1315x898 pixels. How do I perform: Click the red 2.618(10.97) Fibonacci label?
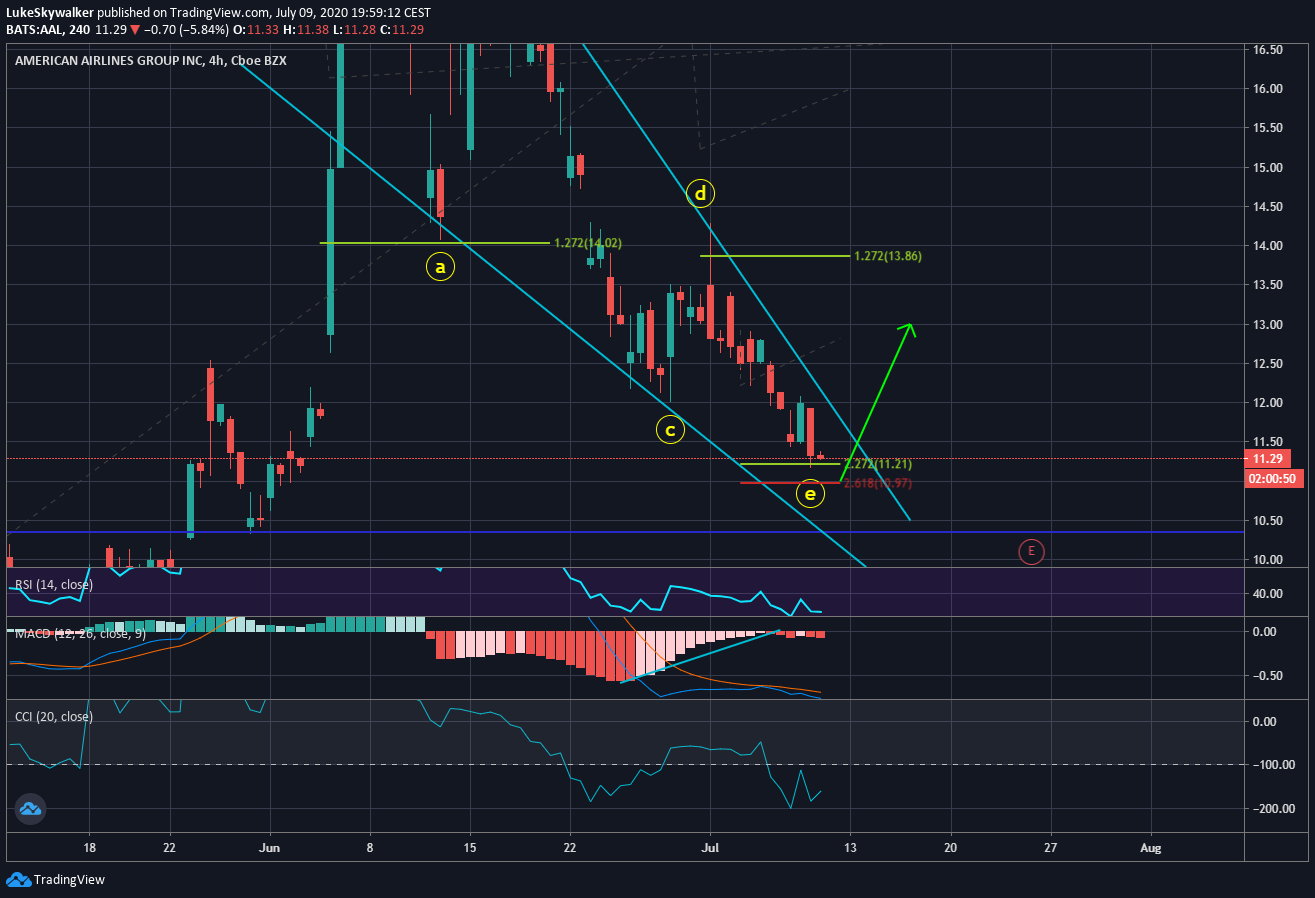coord(878,483)
